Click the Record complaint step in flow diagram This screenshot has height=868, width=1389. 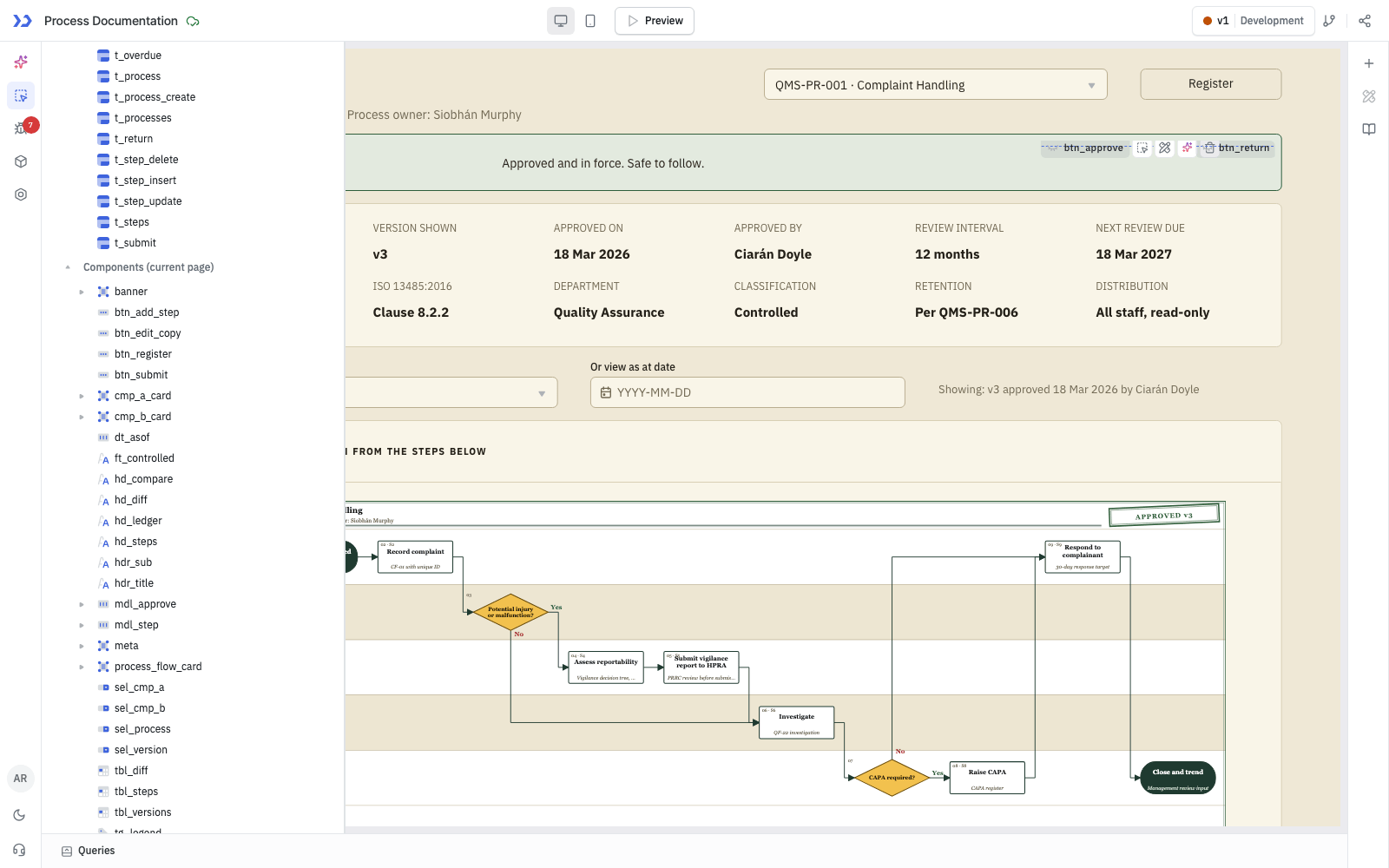(x=415, y=557)
